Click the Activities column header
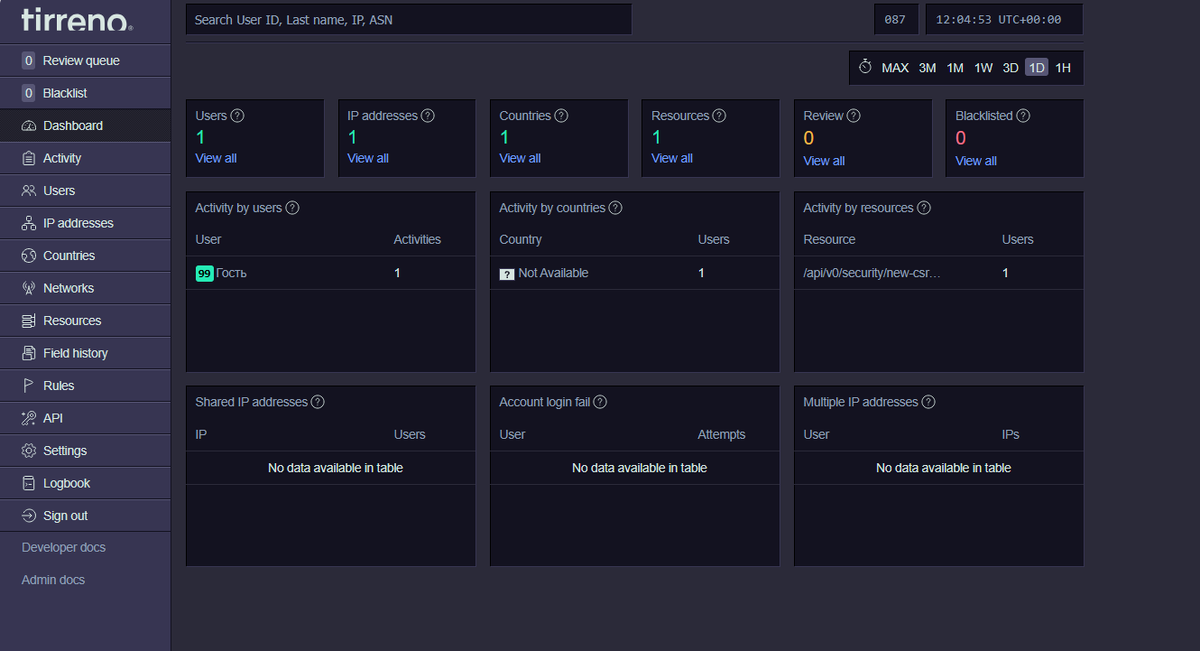This screenshot has width=1200, height=651. (417, 240)
